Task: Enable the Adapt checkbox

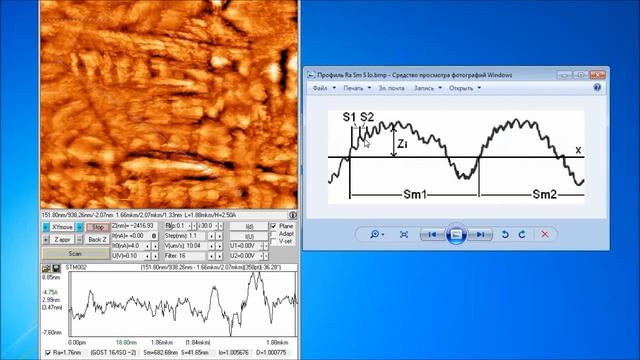Action: [273, 233]
